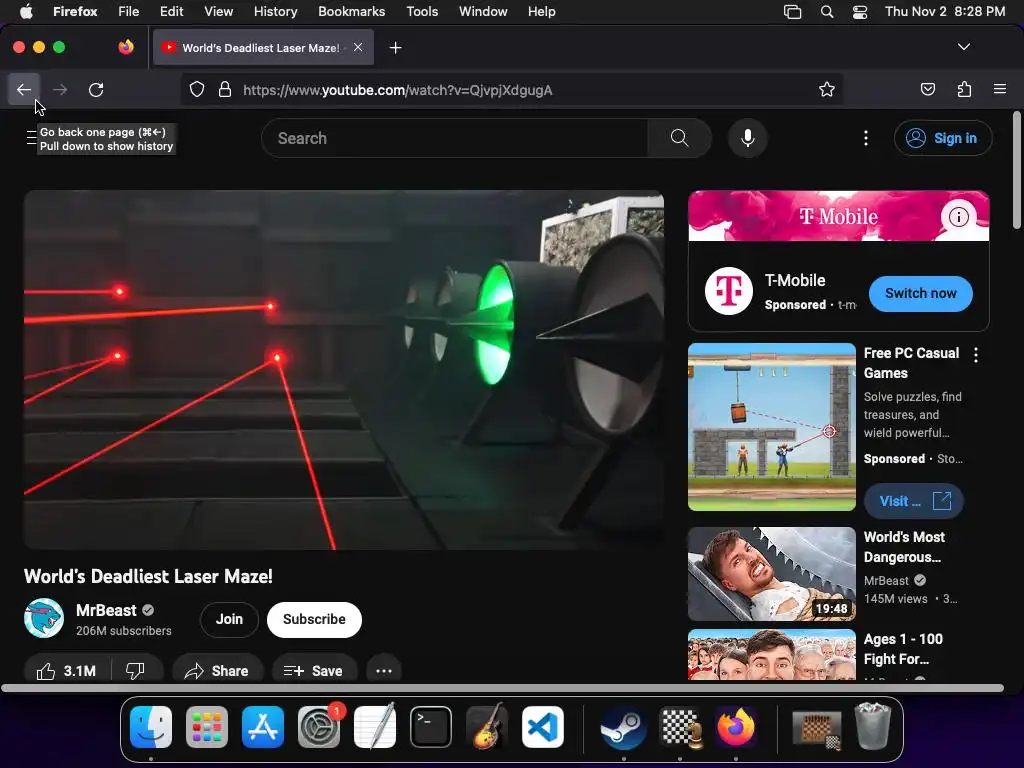Open Control Center in the menu bar

(x=860, y=11)
